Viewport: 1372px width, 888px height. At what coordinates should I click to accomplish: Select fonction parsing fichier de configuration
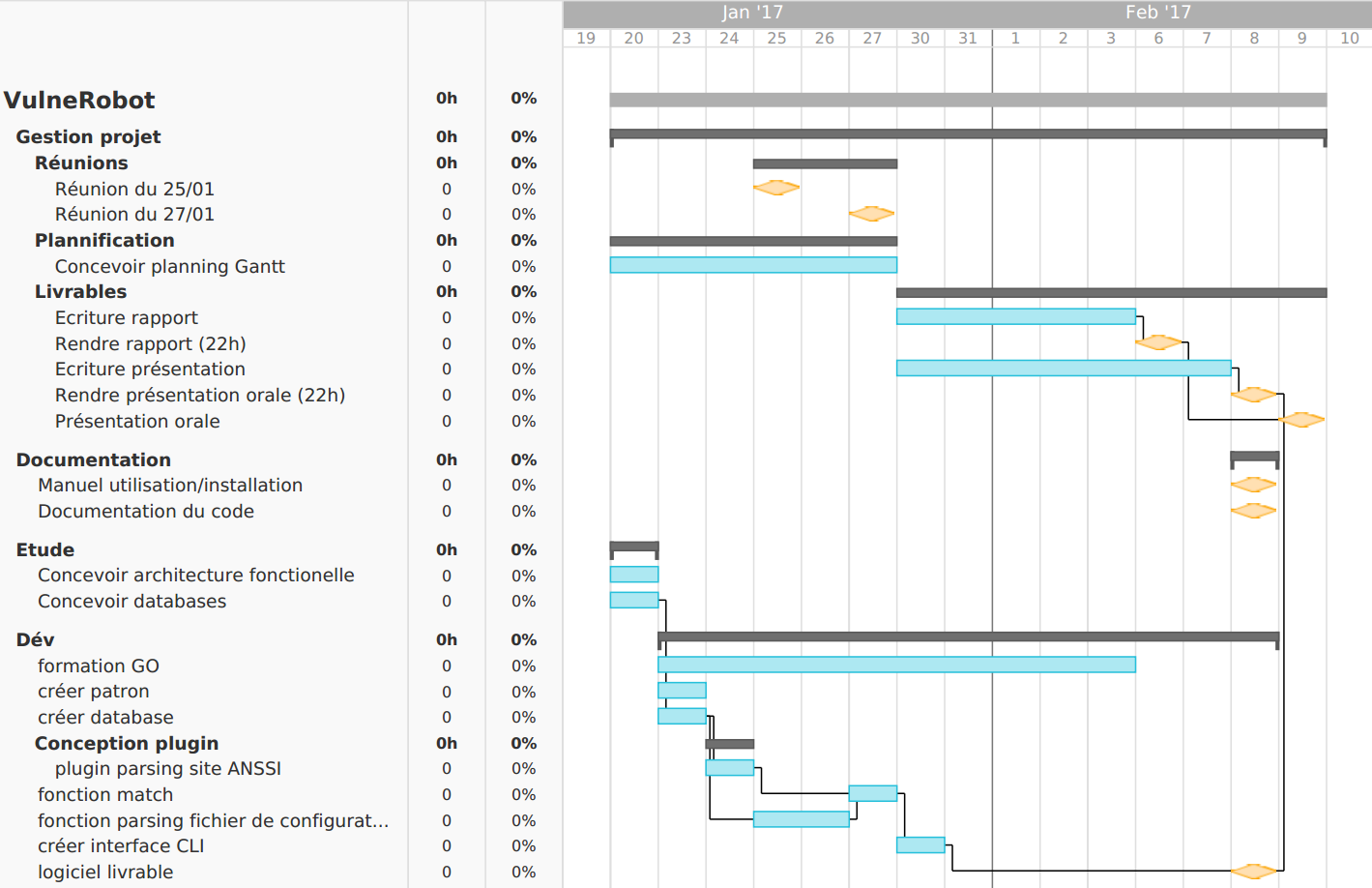pos(213,820)
